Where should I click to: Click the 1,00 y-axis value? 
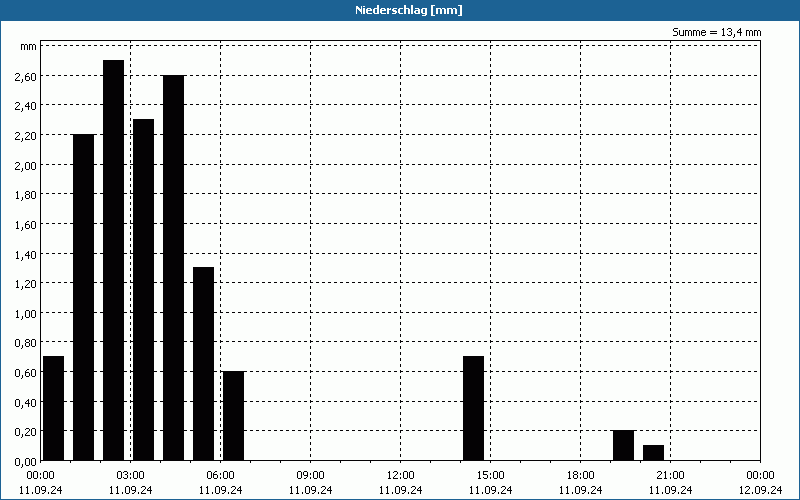tap(26, 313)
